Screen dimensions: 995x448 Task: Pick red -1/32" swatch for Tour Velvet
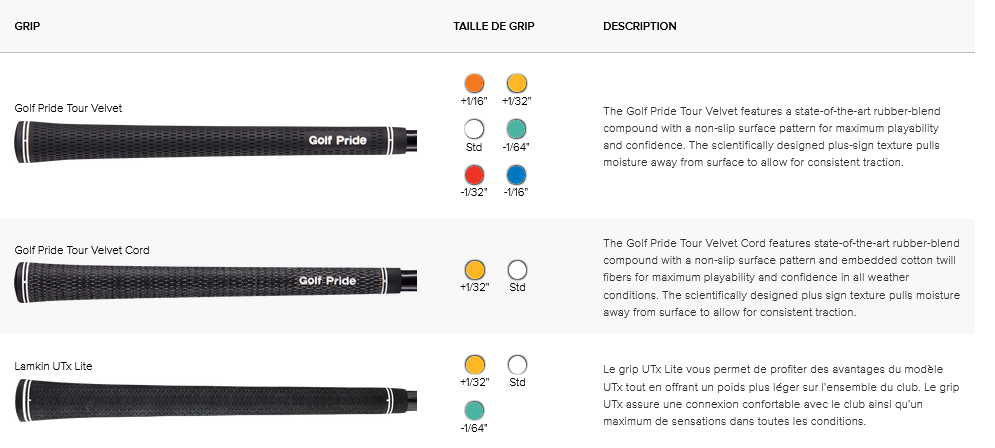(x=474, y=175)
